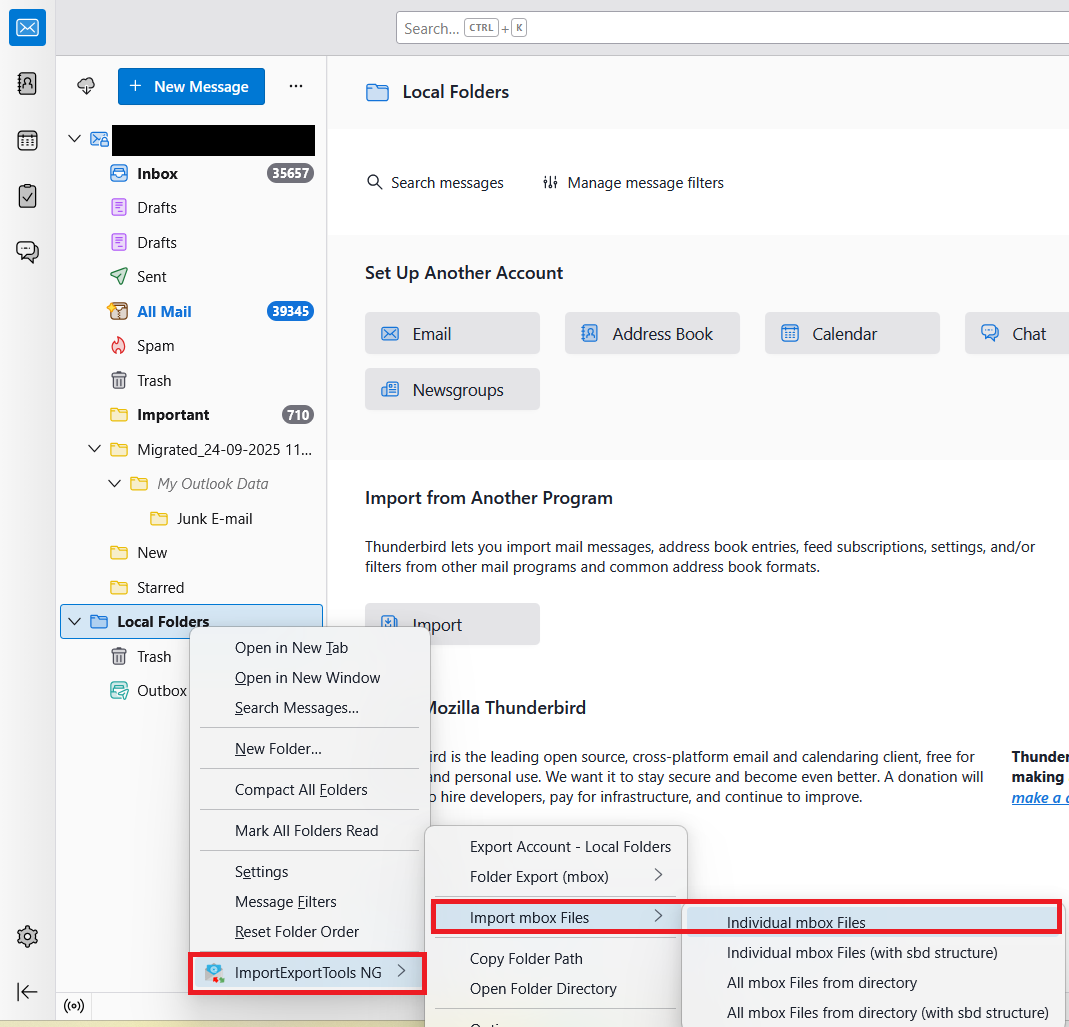Image resolution: width=1069 pixels, height=1027 pixels.
Task: Collapse the spaces toolbar arrow
Action: 27,992
